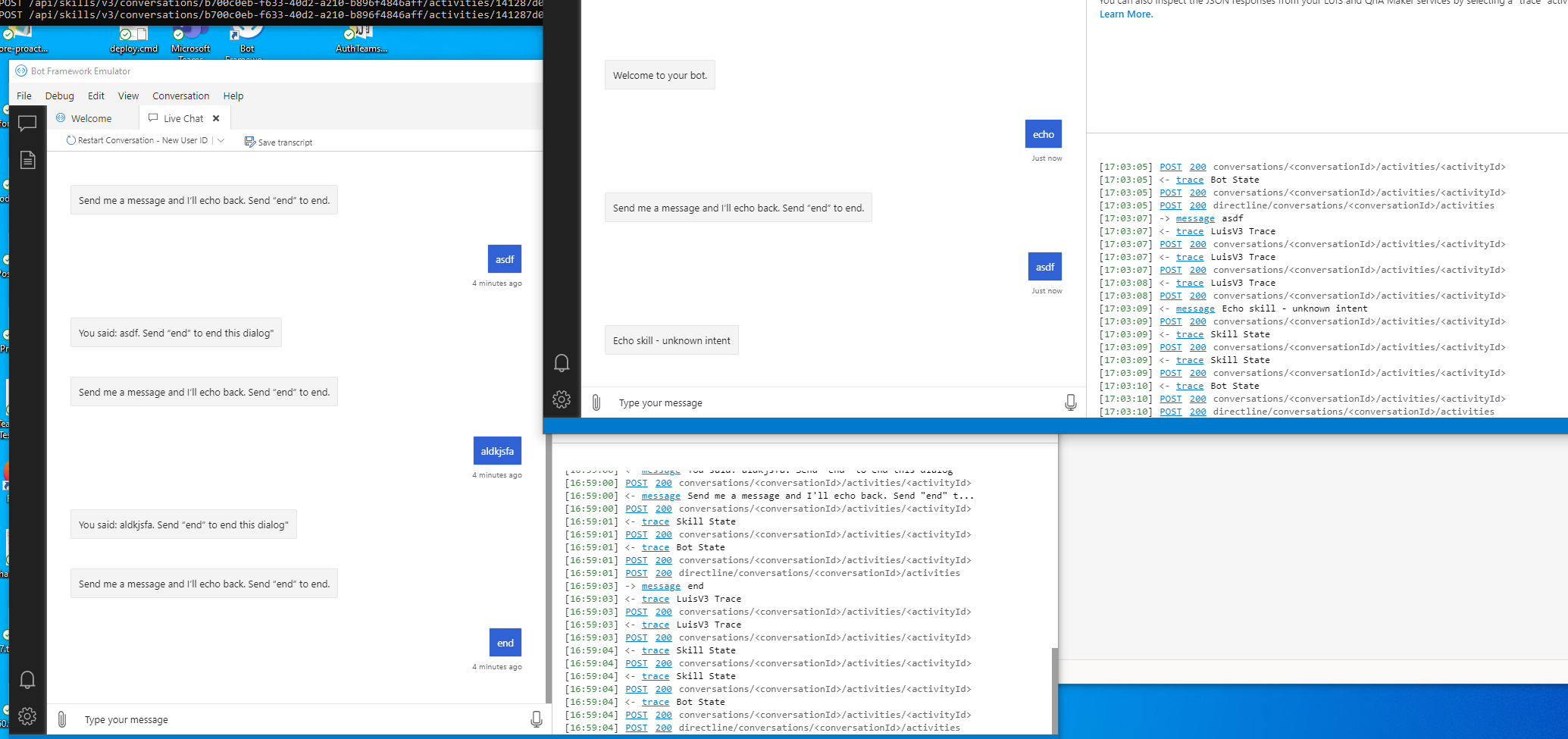Attach a file using the paperclip icon
This screenshot has width=1568, height=739.
62,719
